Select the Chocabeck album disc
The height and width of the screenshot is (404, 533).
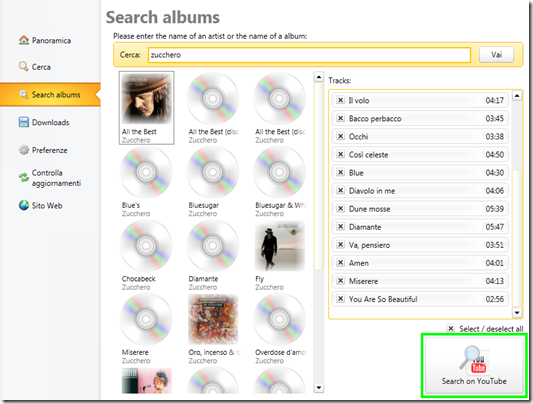(x=147, y=246)
